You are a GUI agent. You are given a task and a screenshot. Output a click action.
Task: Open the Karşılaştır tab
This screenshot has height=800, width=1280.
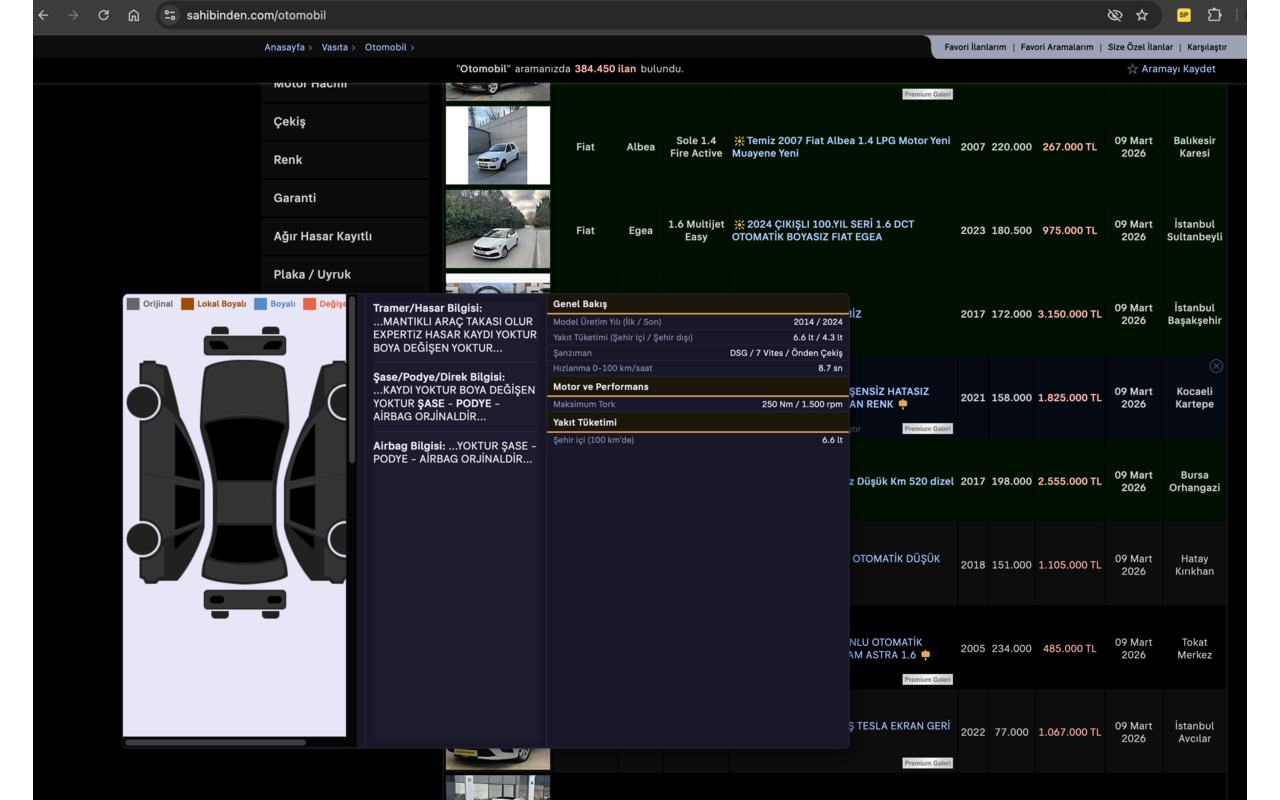[x=1207, y=47]
